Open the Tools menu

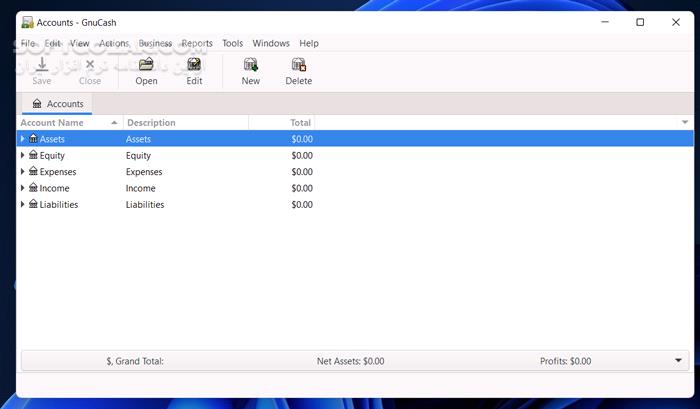(232, 44)
